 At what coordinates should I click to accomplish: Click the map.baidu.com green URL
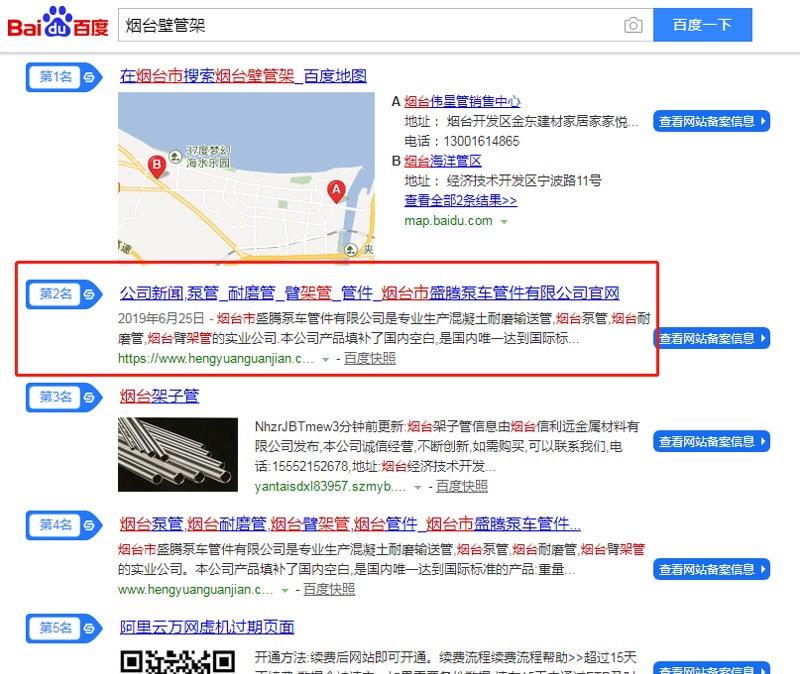(x=448, y=221)
